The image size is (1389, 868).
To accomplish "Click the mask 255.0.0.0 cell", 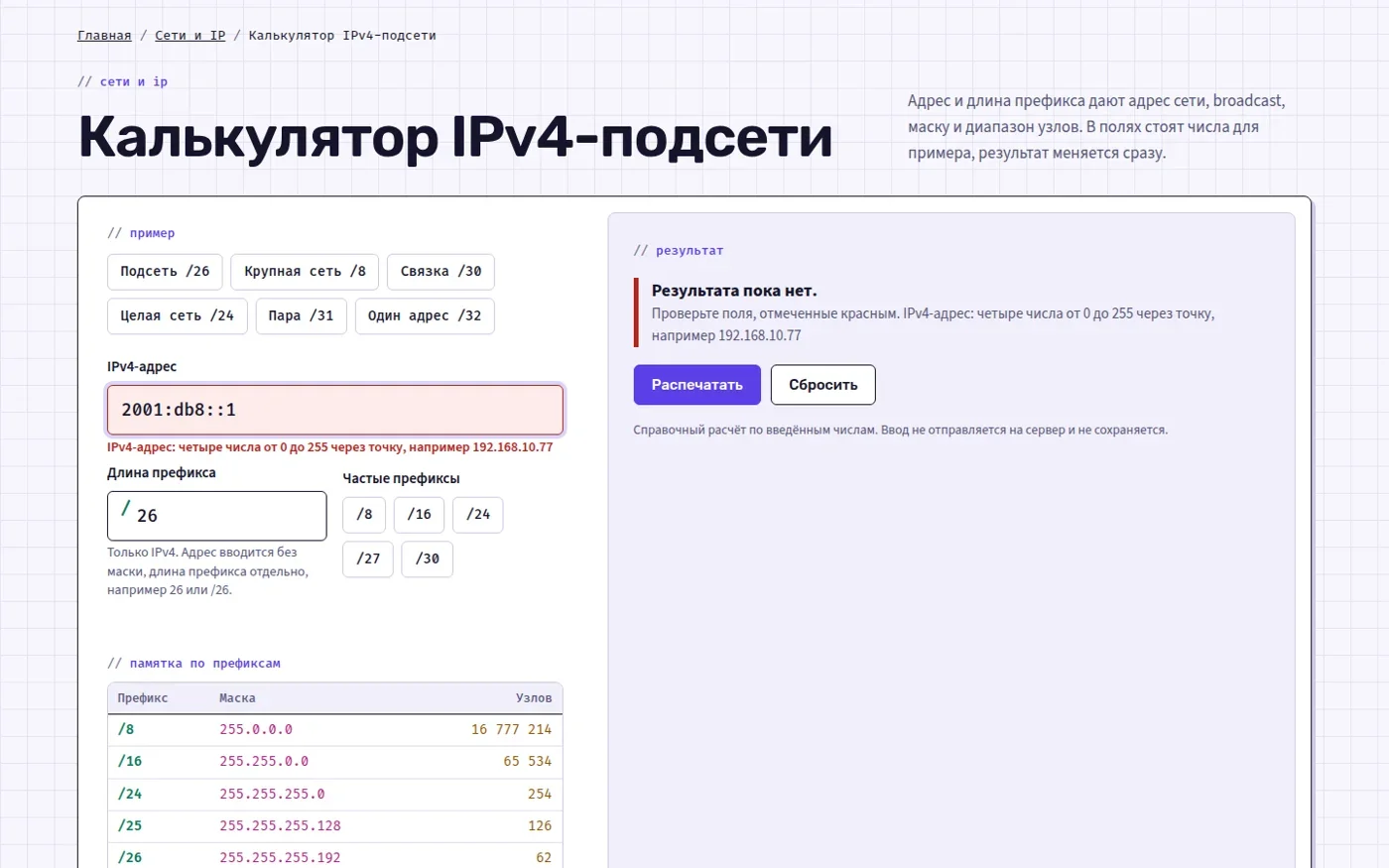I will pos(256,729).
